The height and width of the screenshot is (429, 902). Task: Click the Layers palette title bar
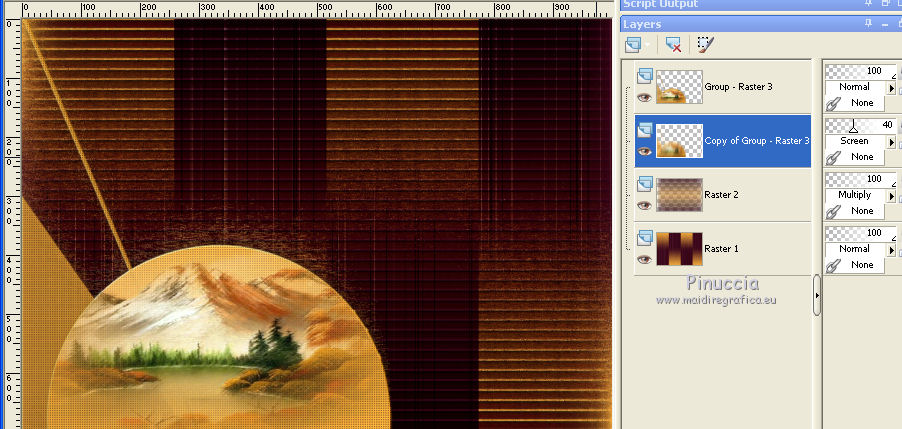point(761,24)
